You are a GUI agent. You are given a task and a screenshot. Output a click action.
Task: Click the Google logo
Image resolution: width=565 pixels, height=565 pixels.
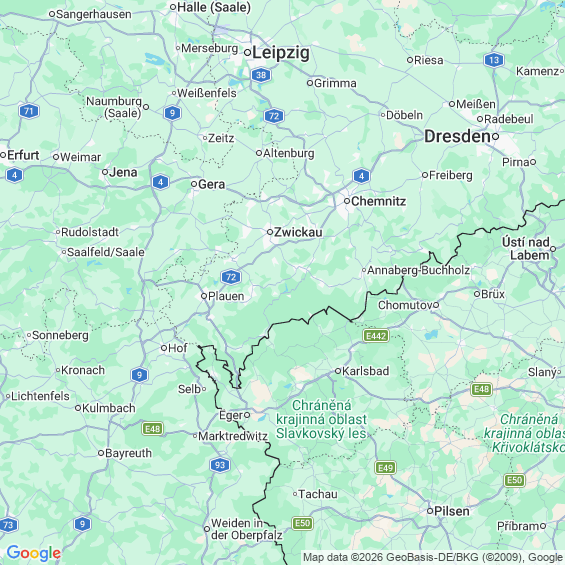(34, 553)
